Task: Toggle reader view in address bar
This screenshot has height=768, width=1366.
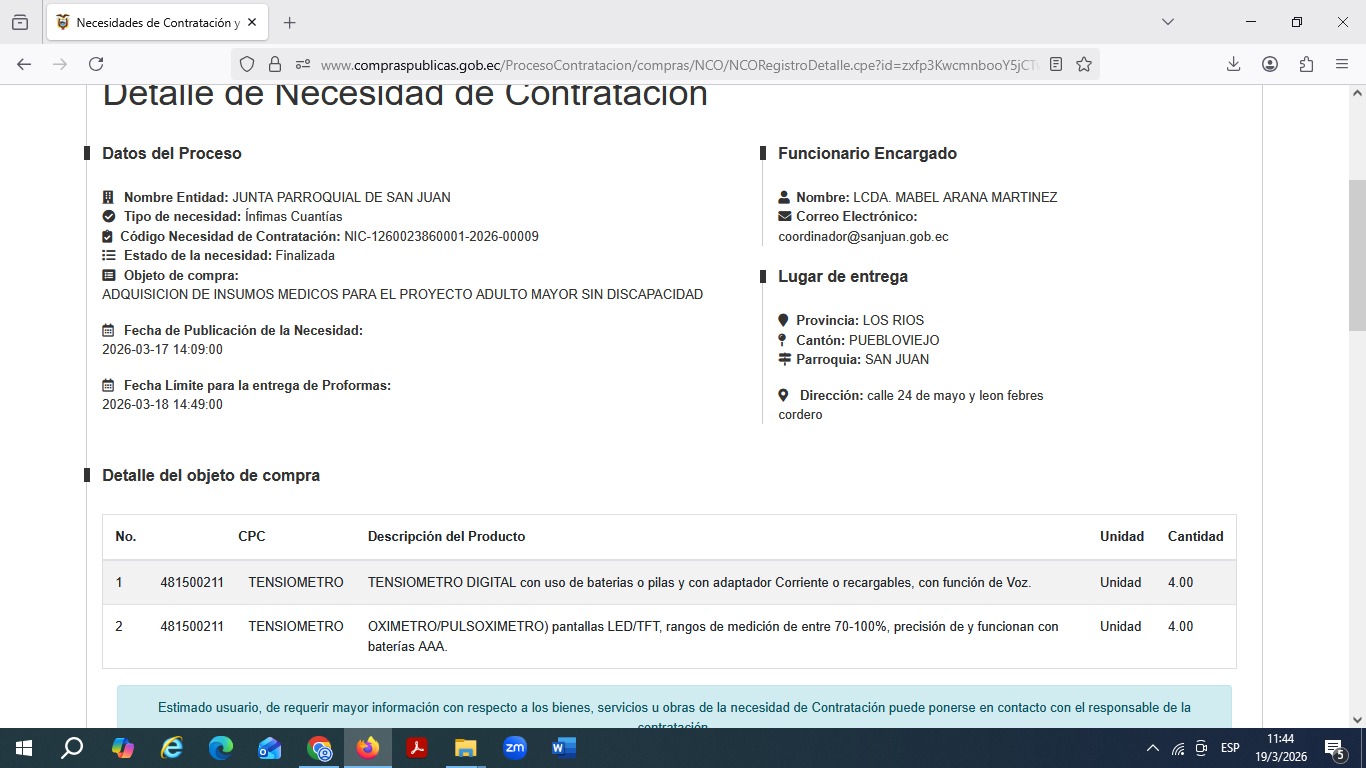Action: [x=1056, y=64]
